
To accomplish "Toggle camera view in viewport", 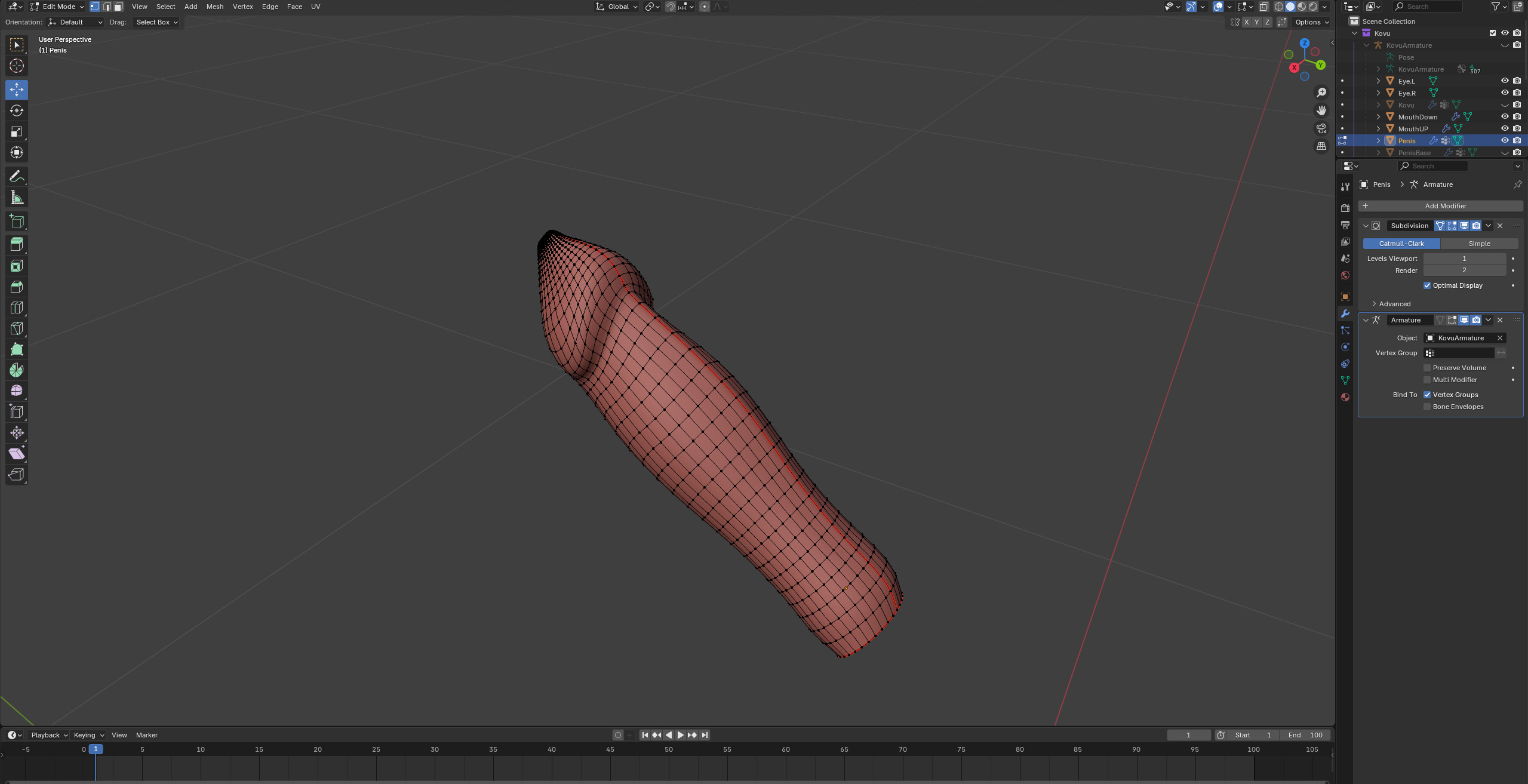I will [1321, 128].
